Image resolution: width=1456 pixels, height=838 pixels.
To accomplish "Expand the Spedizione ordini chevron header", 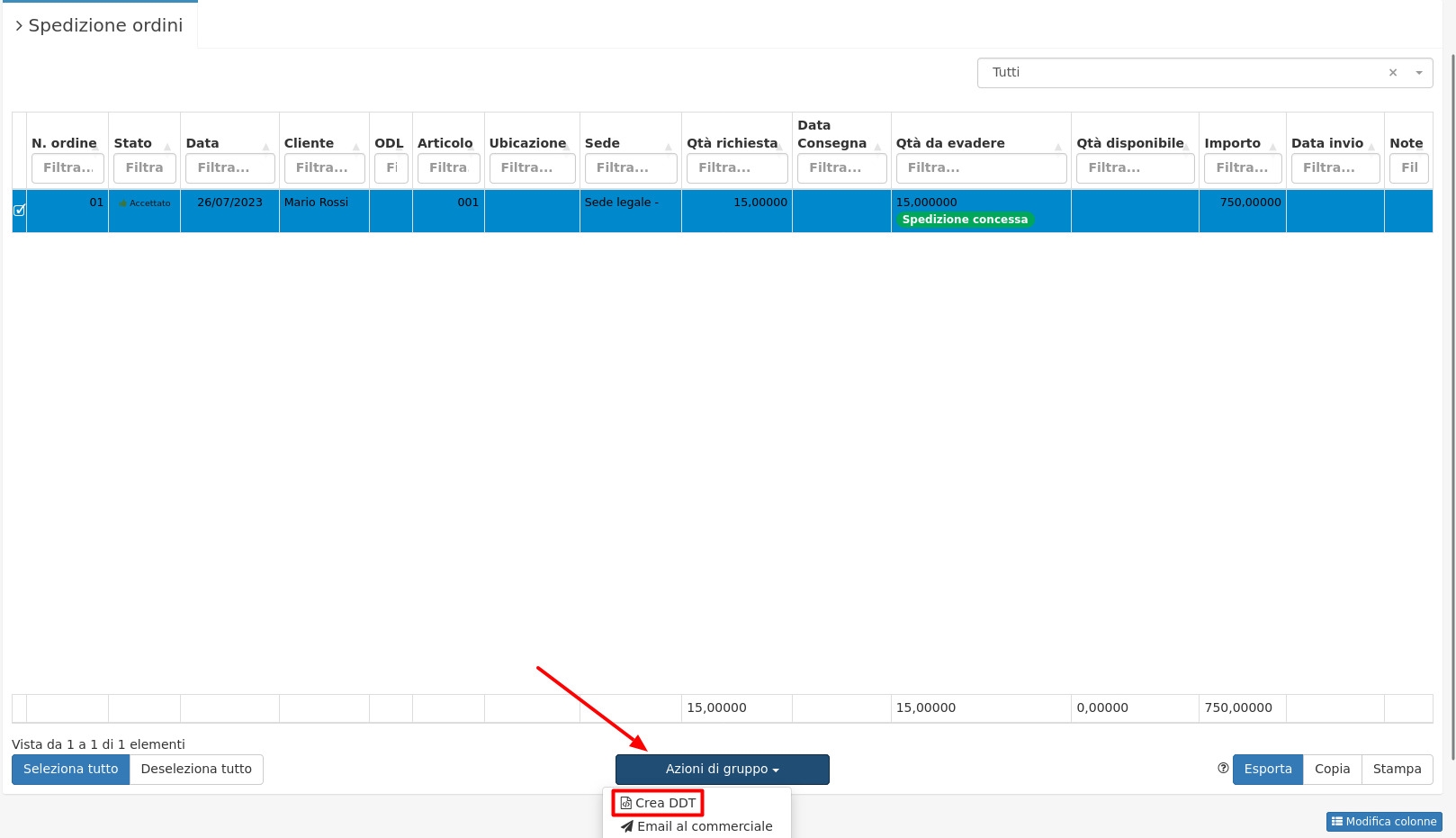I will click(19, 26).
